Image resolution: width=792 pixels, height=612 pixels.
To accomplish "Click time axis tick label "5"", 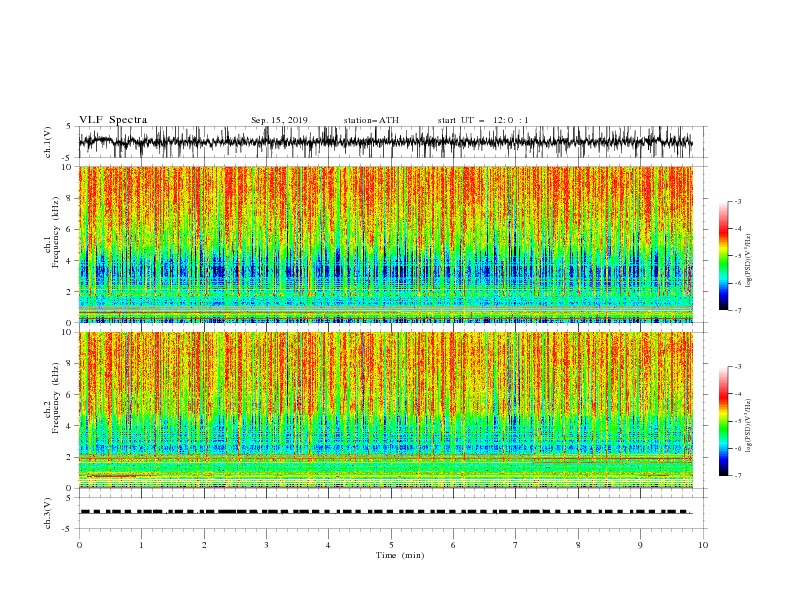I will [x=391, y=545].
